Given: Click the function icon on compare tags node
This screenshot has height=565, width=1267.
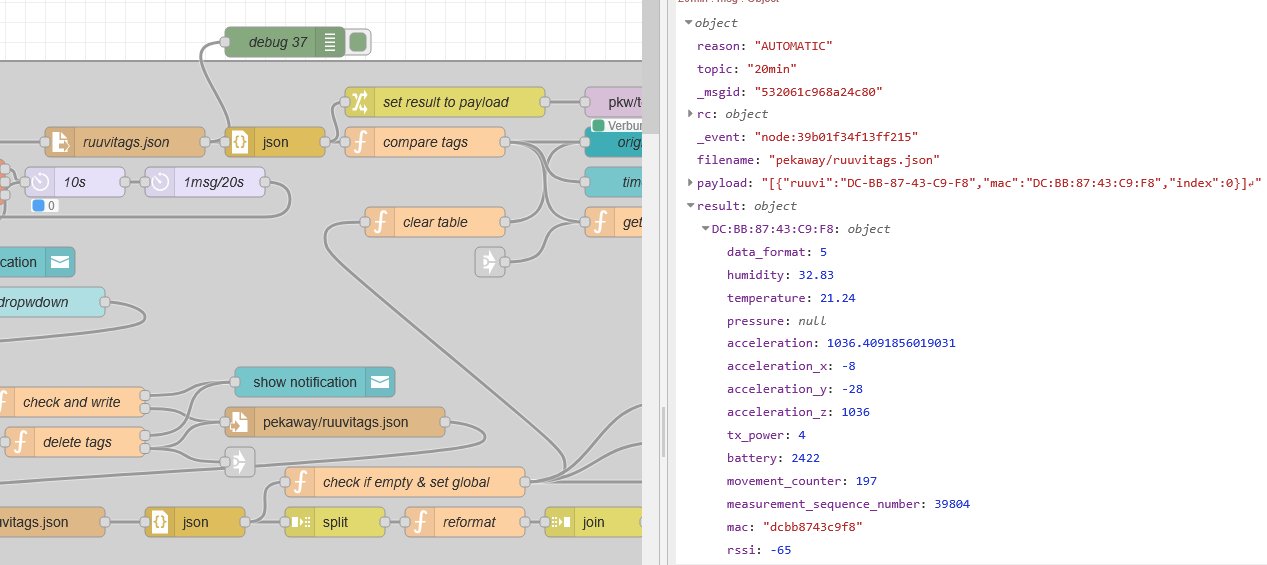Looking at the screenshot, I should [x=360, y=142].
